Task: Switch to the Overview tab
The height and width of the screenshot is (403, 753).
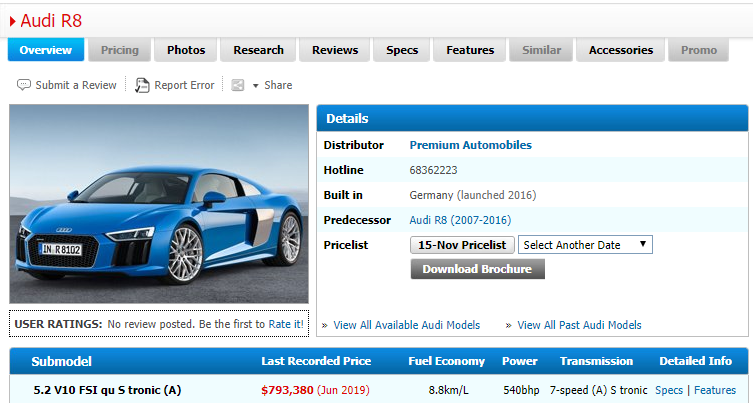Action: click(46, 50)
